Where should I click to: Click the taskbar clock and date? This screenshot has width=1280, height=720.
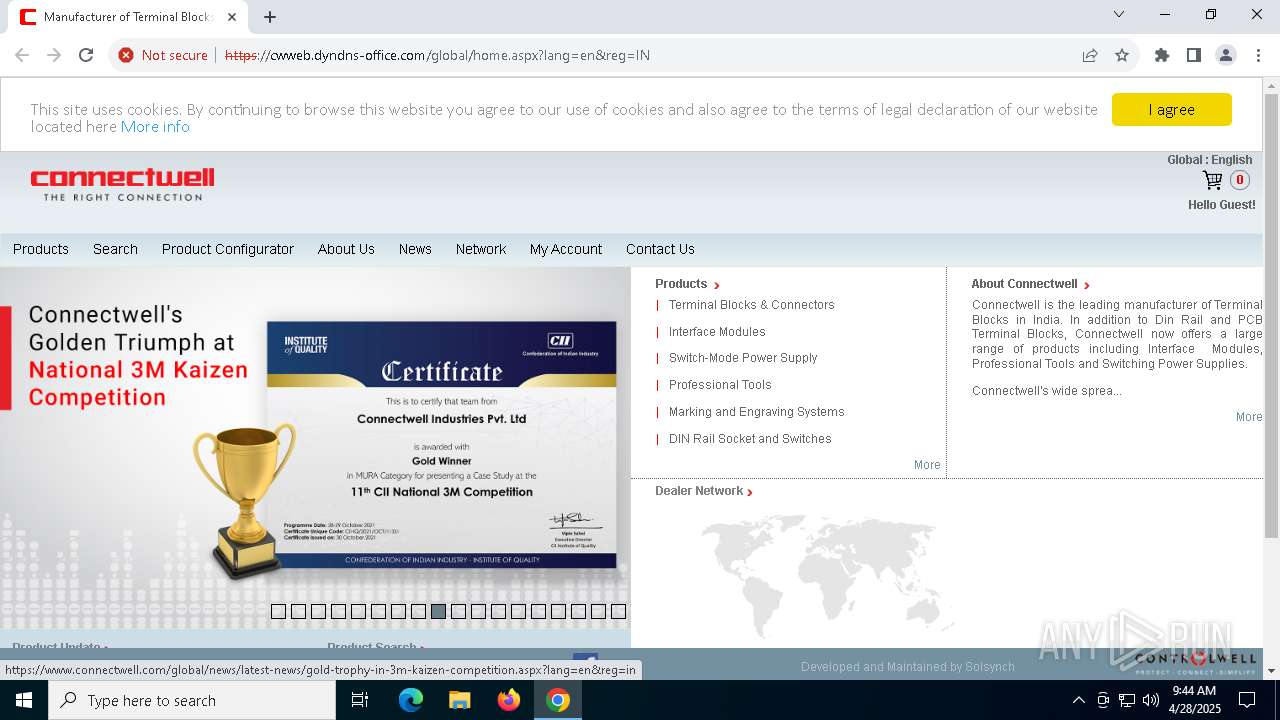pyautogui.click(x=1194, y=700)
